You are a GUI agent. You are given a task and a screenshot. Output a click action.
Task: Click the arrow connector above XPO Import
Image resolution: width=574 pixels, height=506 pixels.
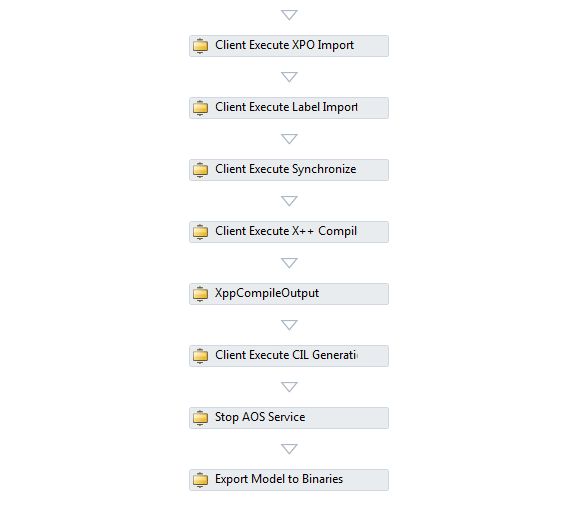289,15
